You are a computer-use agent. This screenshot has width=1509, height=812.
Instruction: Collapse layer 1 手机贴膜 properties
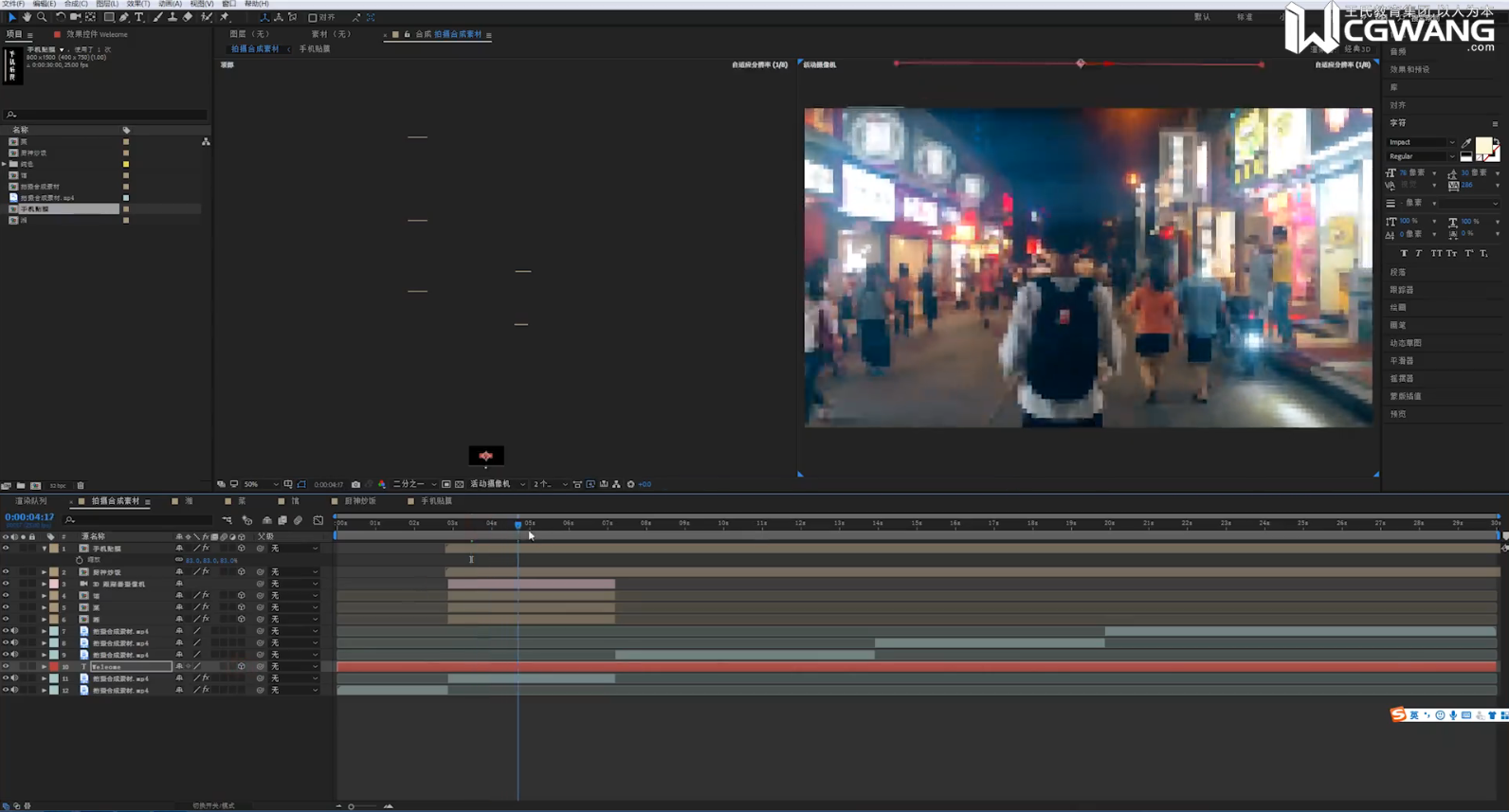click(x=44, y=549)
